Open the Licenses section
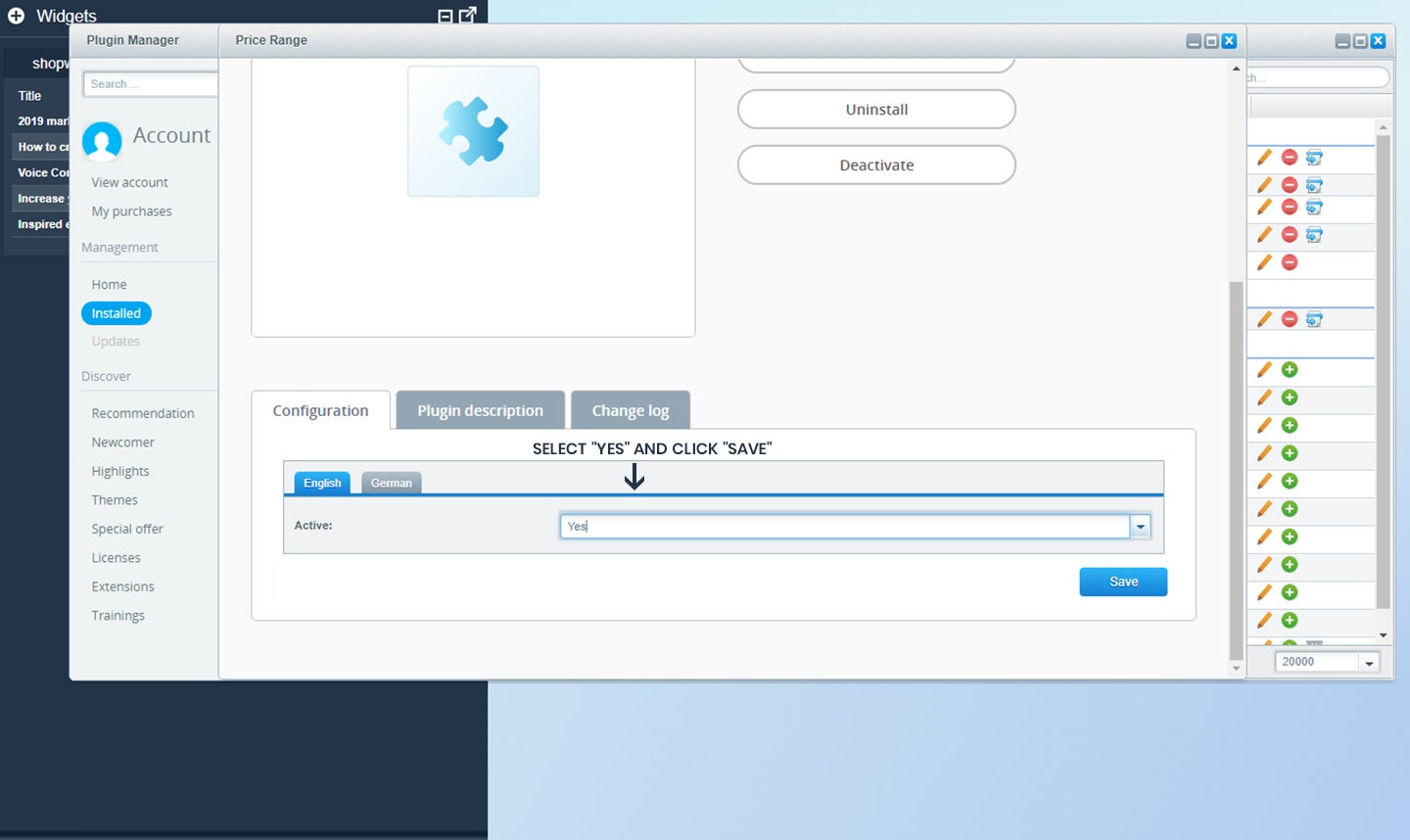Image resolution: width=1410 pixels, height=840 pixels. click(x=116, y=558)
